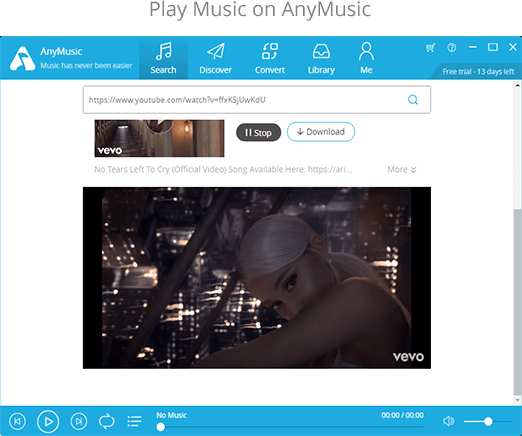Open the playlist queue icon
Image resolution: width=522 pixels, height=436 pixels.
[x=134, y=421]
